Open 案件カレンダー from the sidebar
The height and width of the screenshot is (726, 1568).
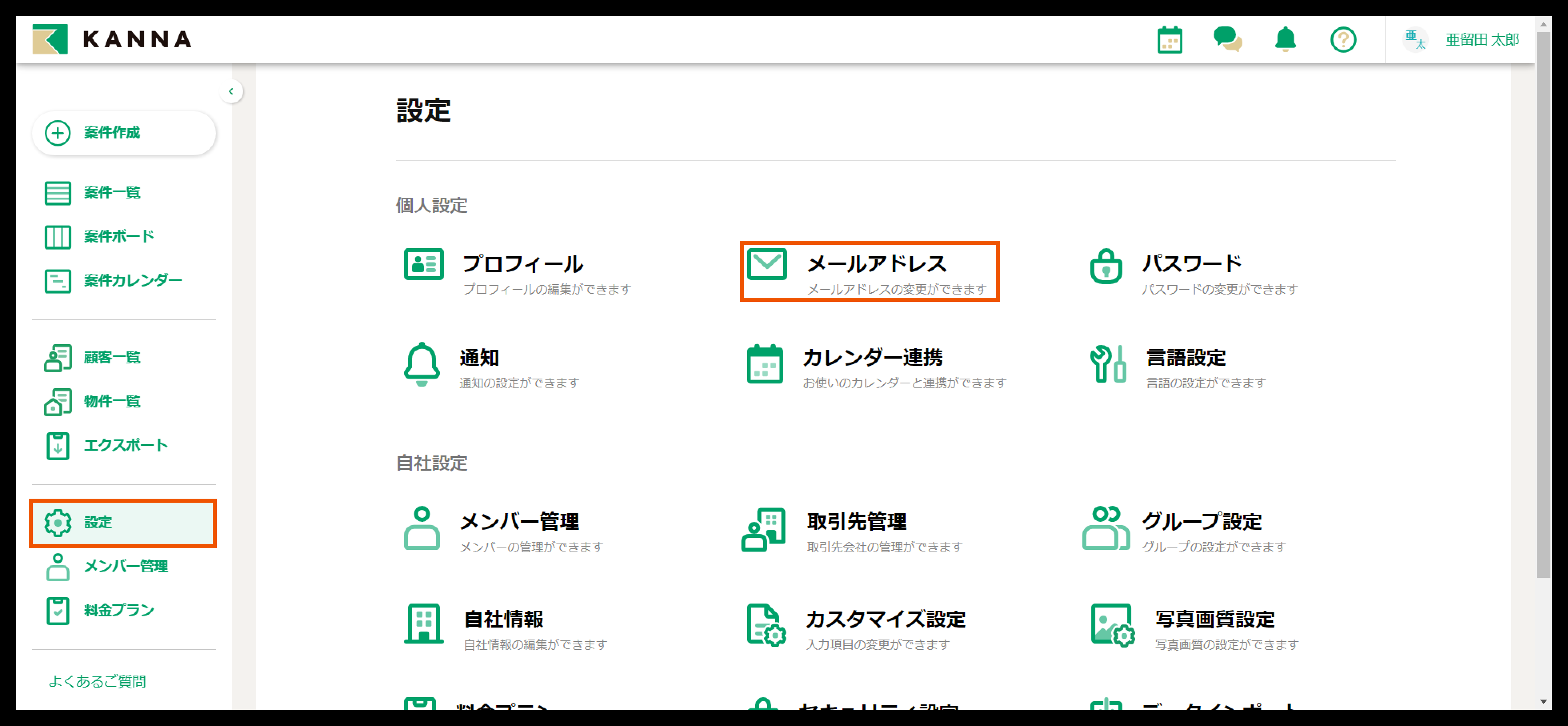point(132,280)
